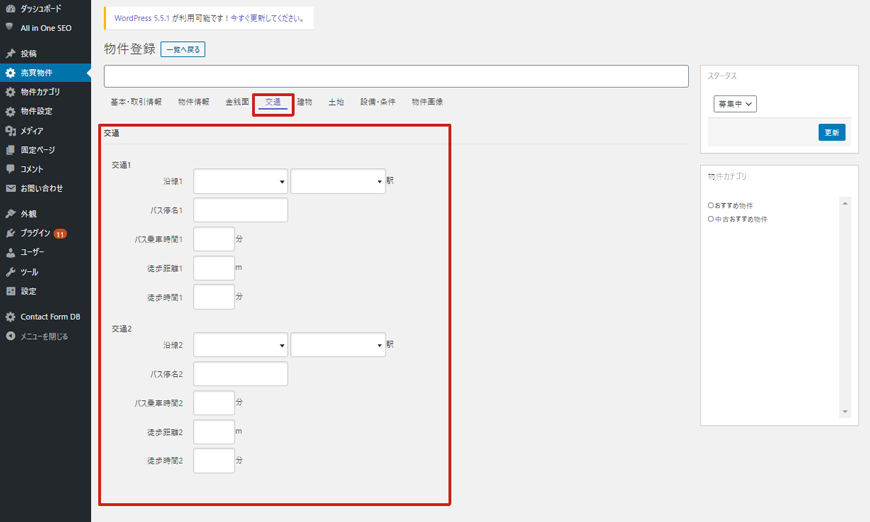Click the envelope icon for お問い合わせ
This screenshot has height=522, width=870.
point(10,188)
